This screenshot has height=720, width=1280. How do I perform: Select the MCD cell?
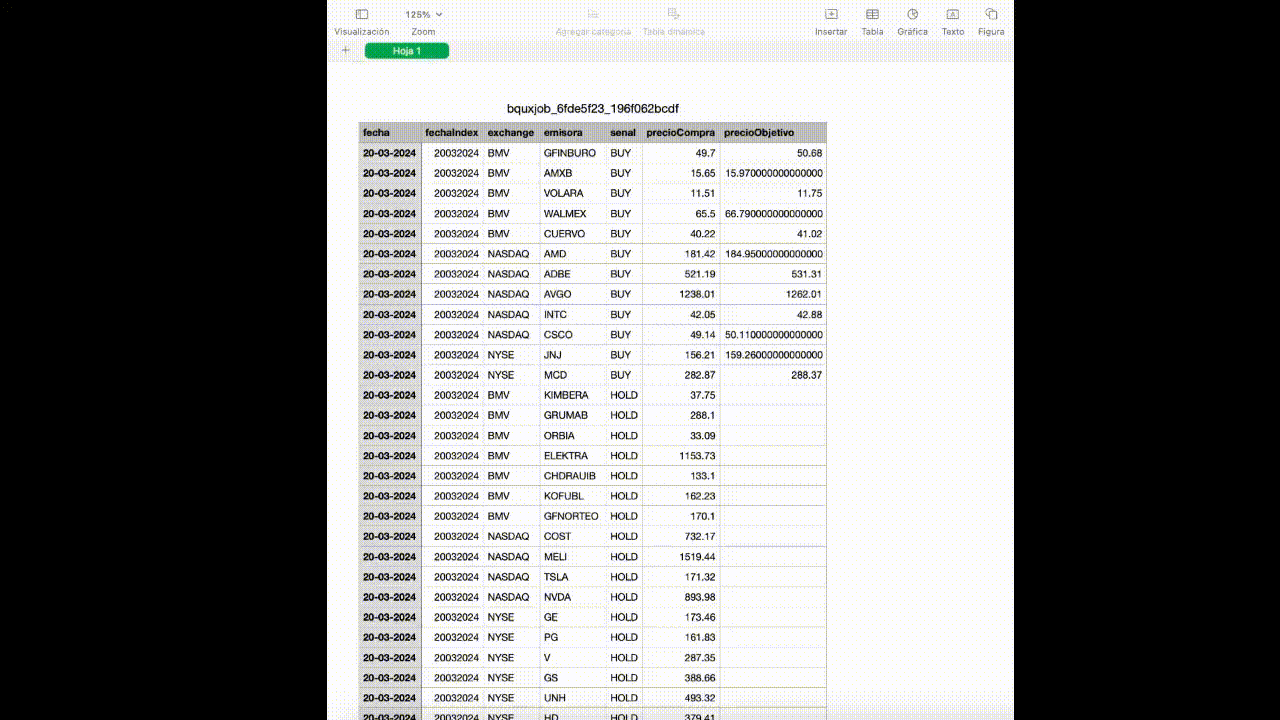(573, 375)
